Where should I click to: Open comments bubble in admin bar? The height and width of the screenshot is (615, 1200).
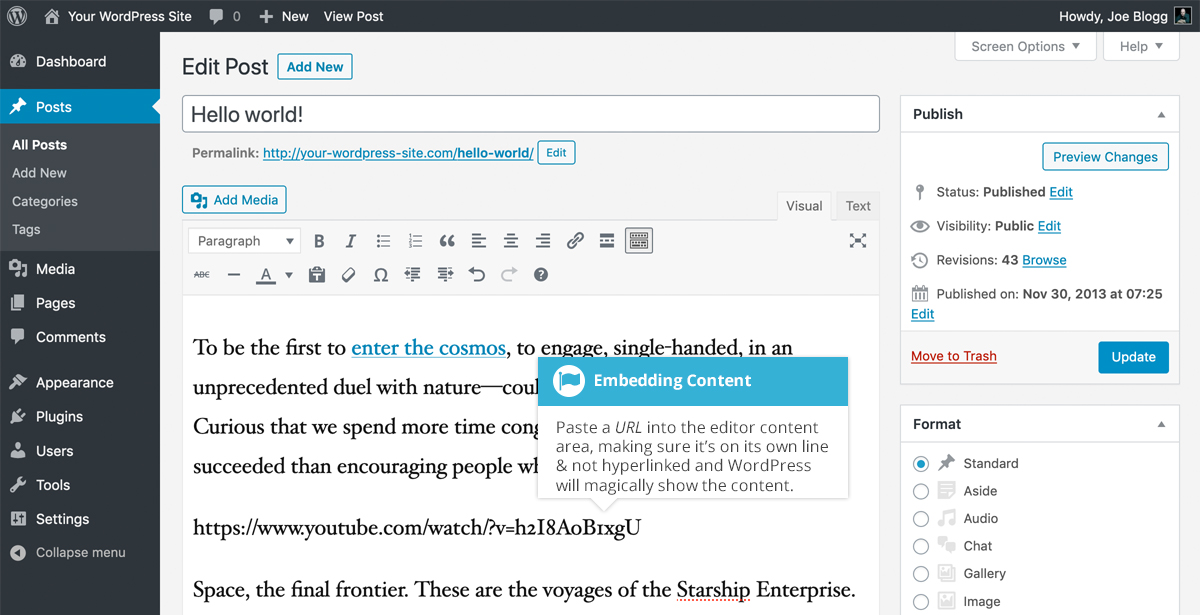pos(225,16)
